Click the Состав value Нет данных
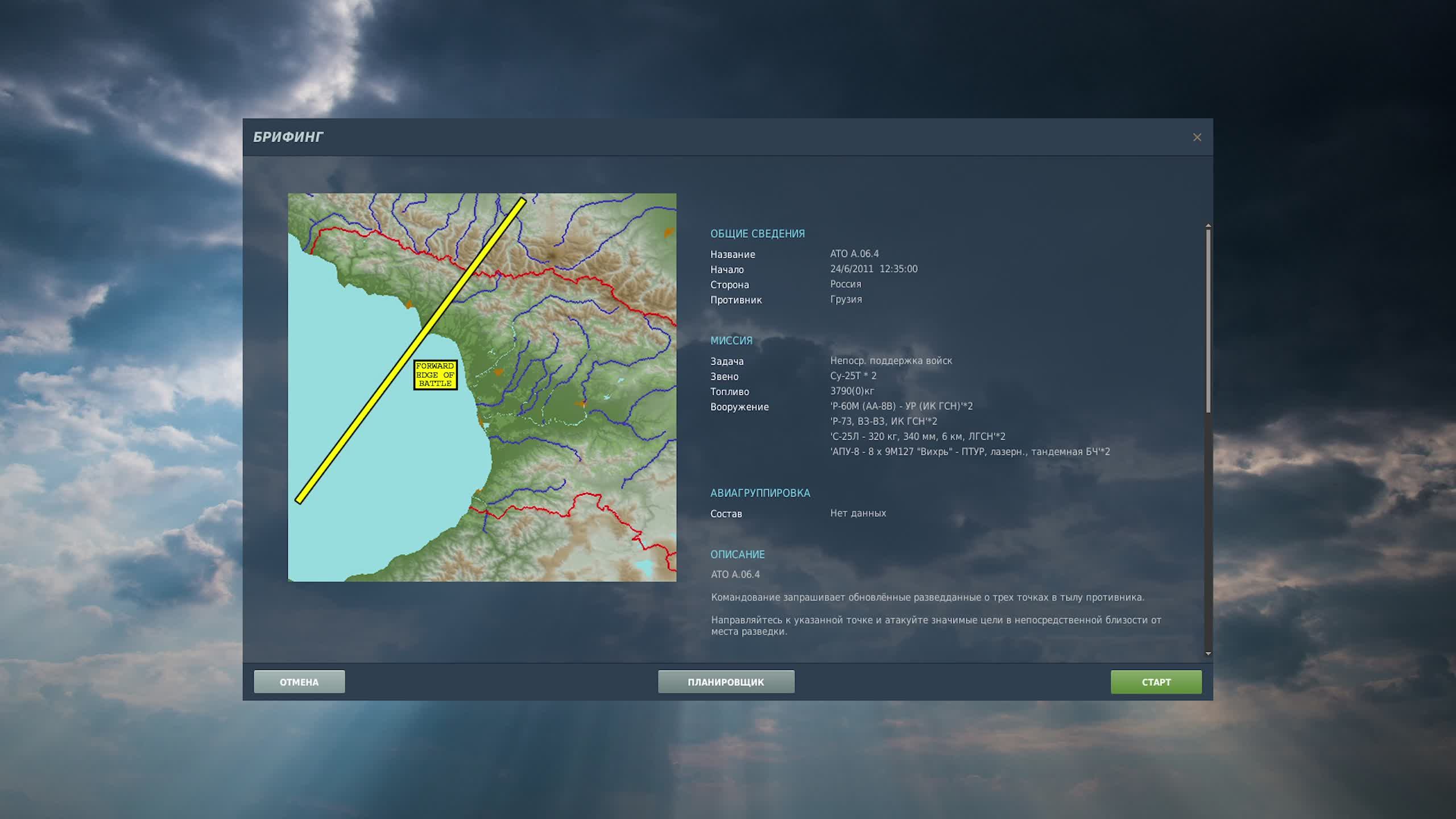Image resolution: width=1456 pixels, height=819 pixels. (x=858, y=512)
